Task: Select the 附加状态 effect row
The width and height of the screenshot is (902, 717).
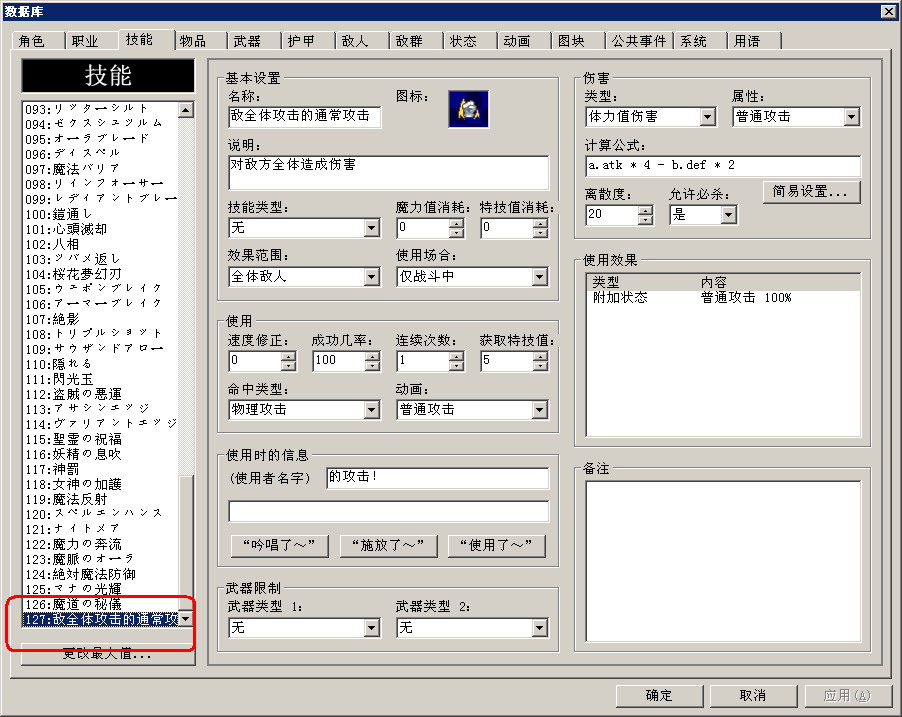Action: tap(723, 298)
